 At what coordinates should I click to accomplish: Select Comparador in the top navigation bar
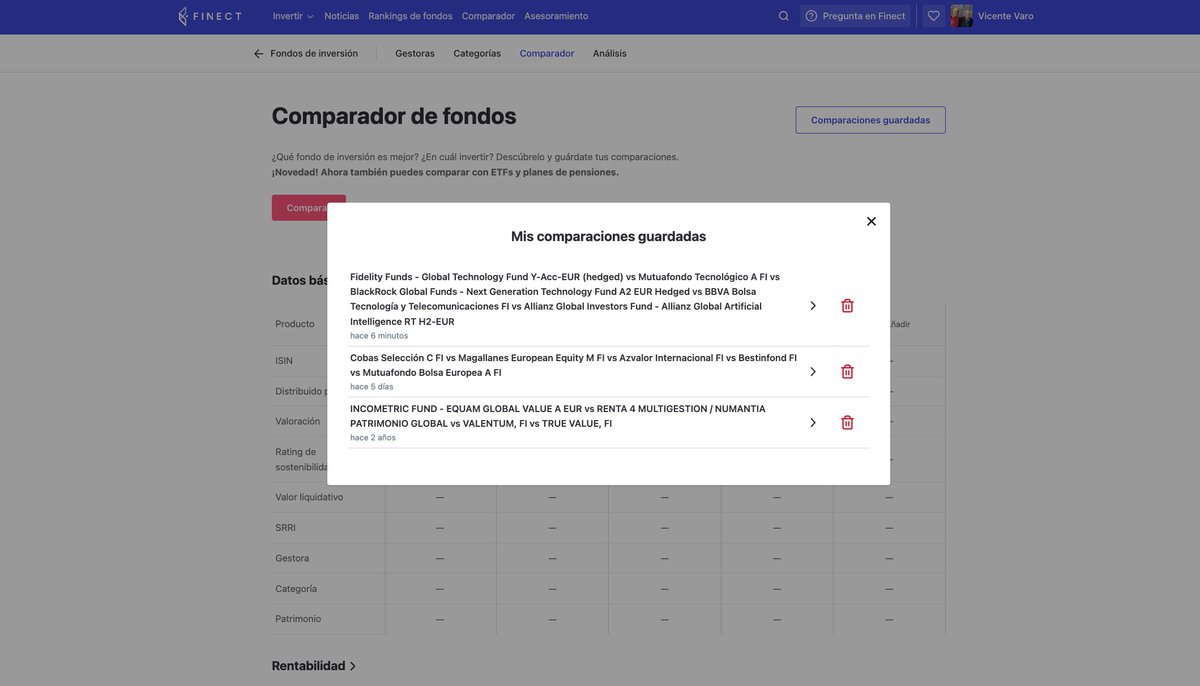488,16
